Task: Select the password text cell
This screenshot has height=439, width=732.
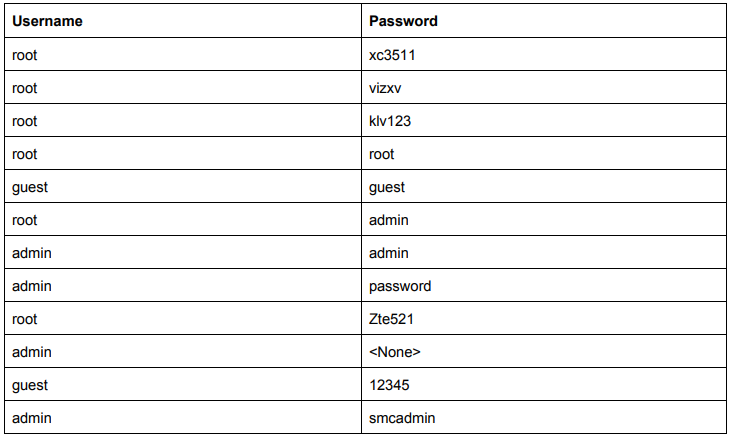Action: pyautogui.click(x=400, y=286)
